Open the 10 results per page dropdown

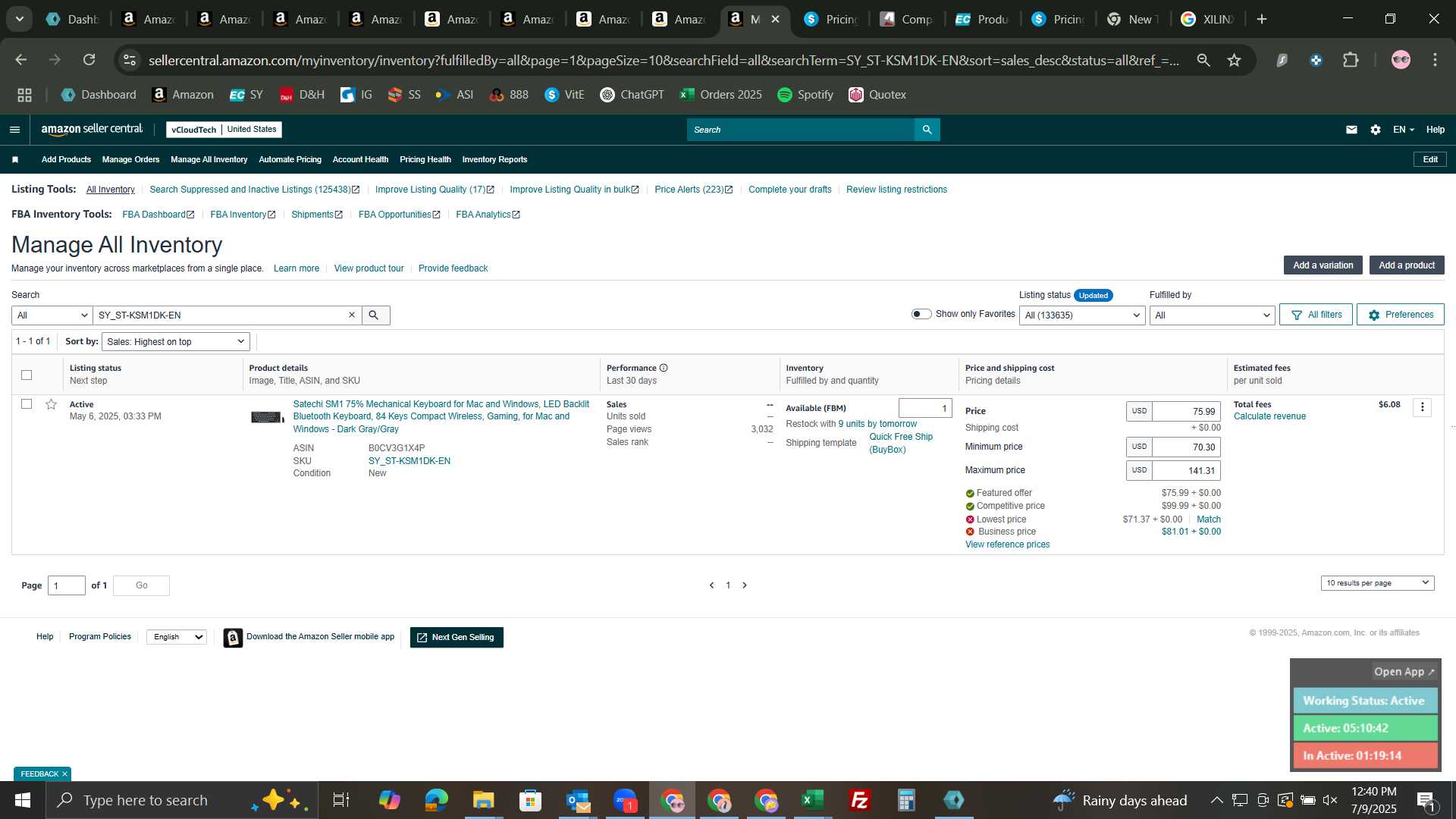tap(1377, 583)
